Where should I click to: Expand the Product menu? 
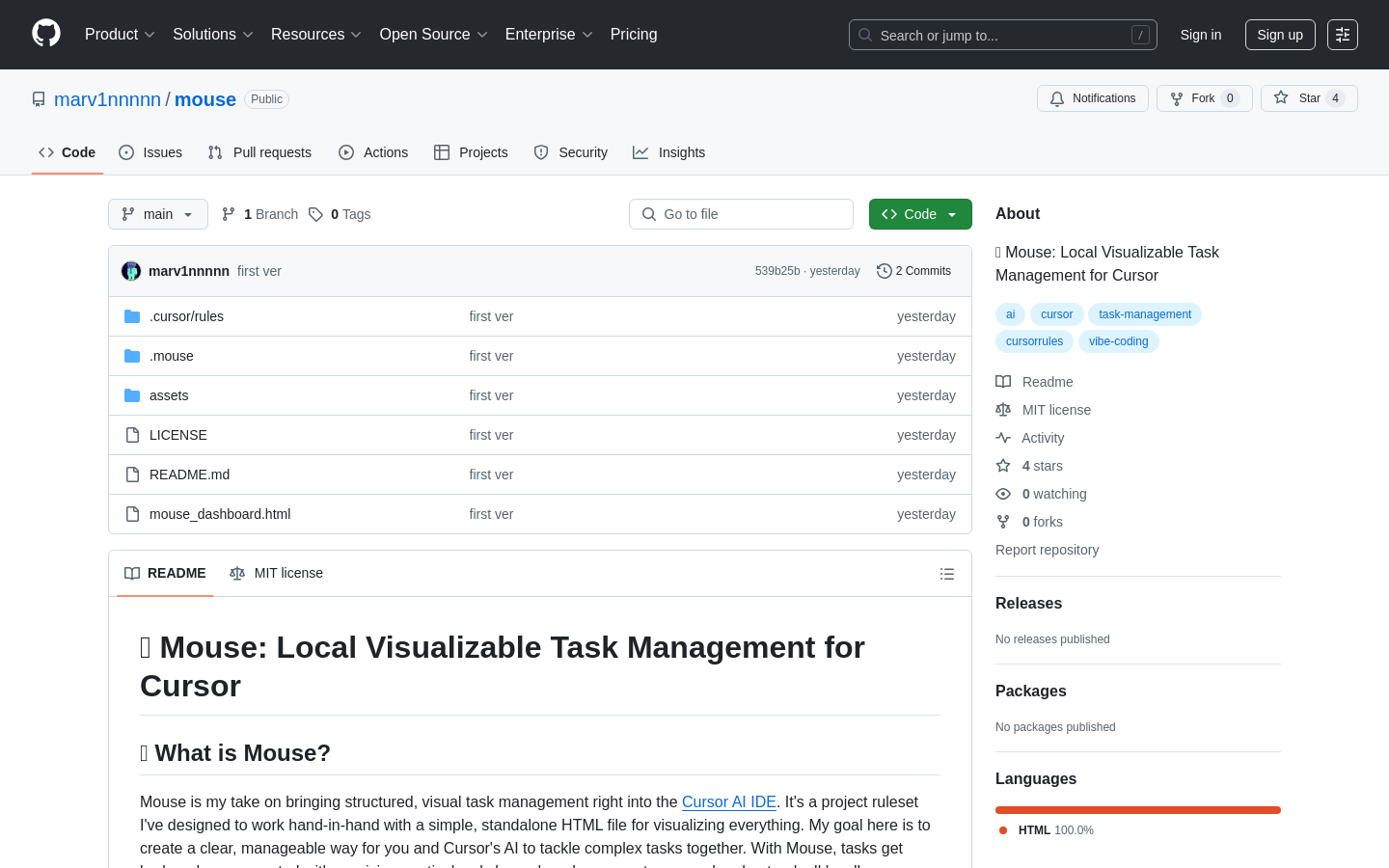click(x=120, y=35)
